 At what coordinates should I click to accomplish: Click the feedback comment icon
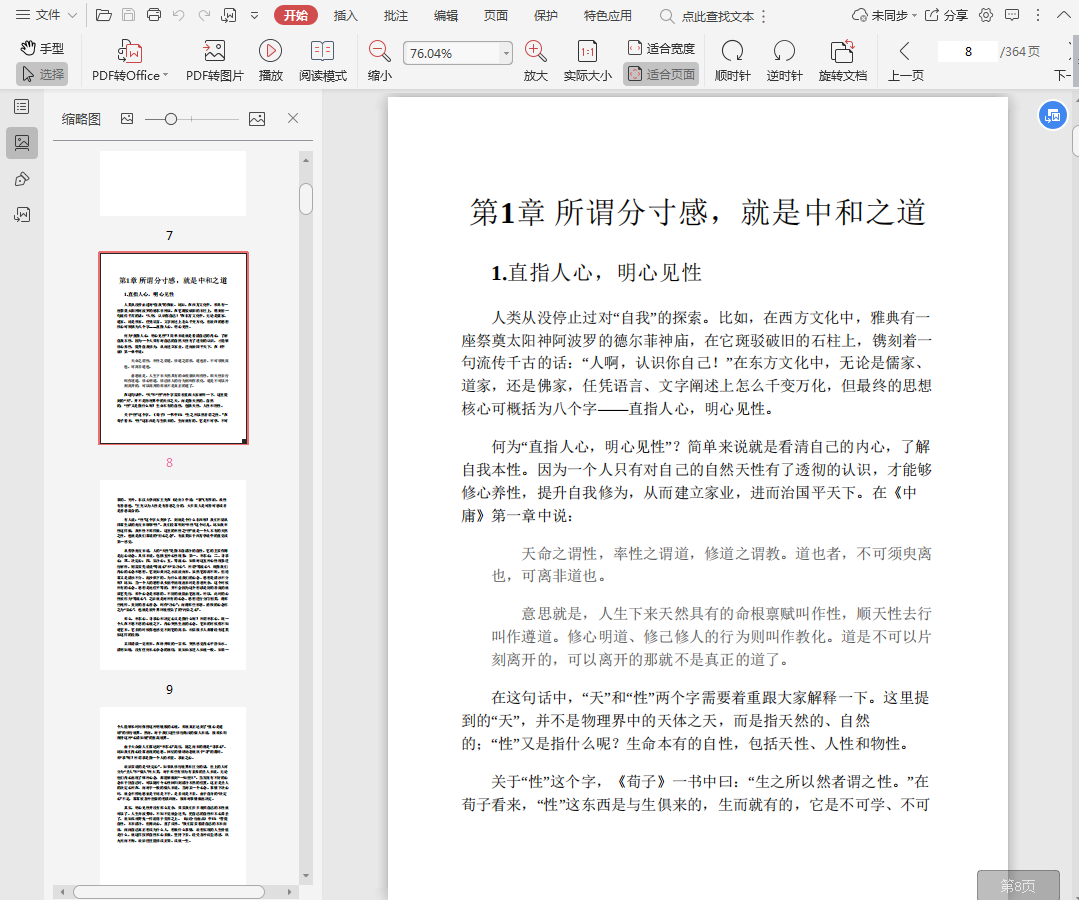1012,15
